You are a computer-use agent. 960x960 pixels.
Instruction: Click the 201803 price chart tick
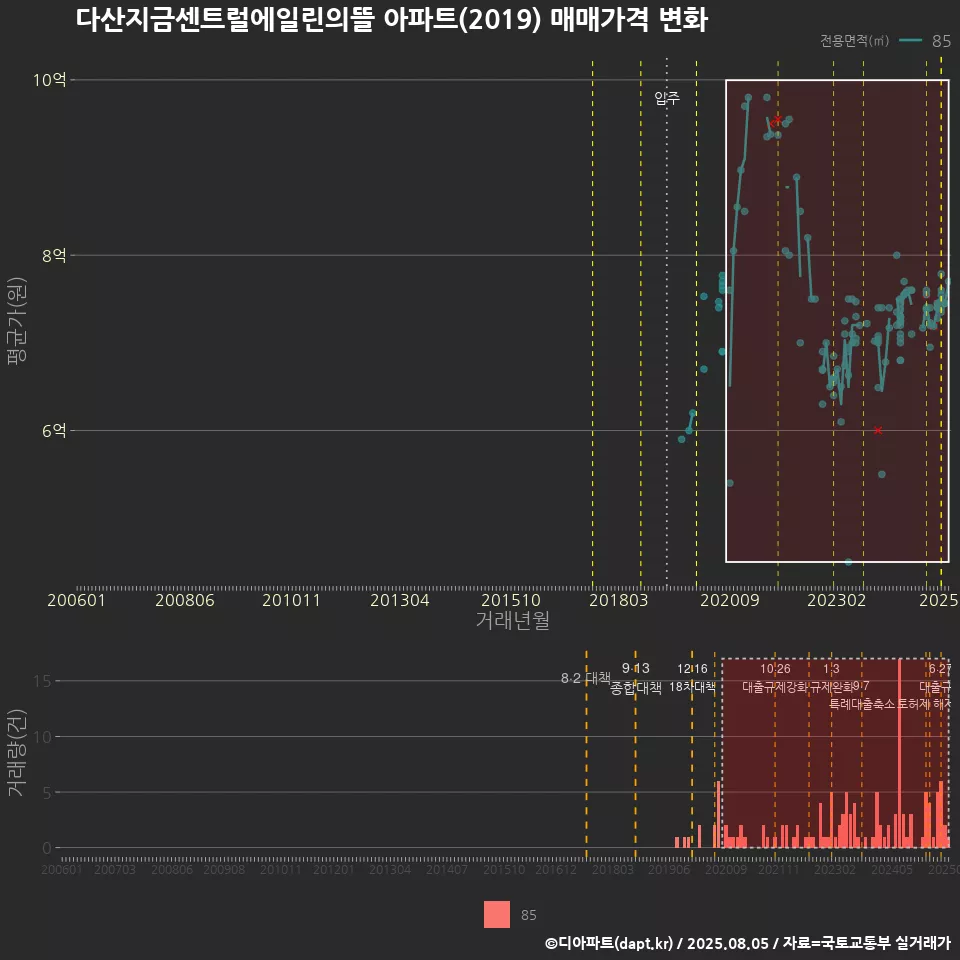tap(618, 600)
